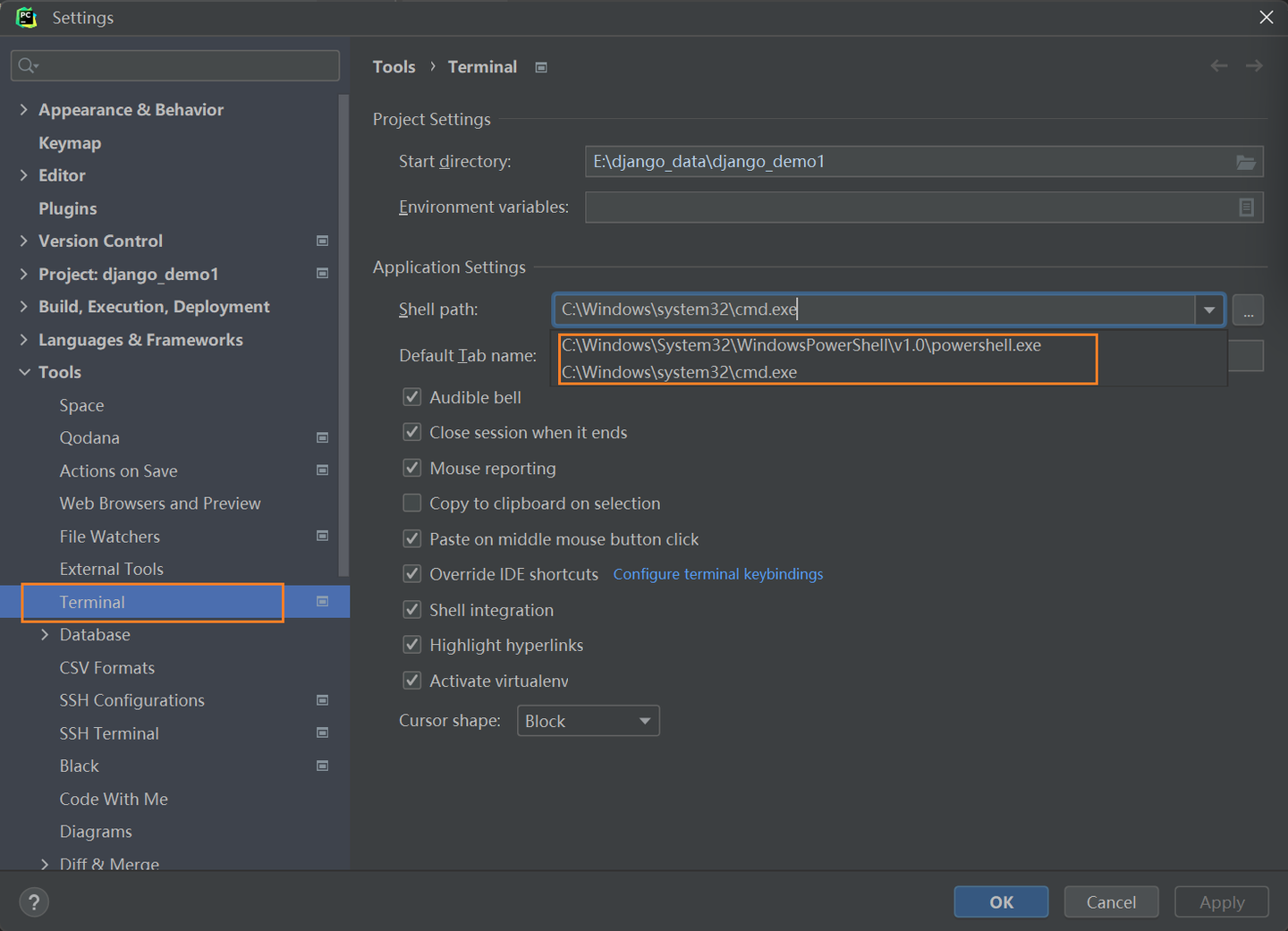Open the shell path browse ellipsis button
Viewport: 1288px width, 931px height.
(1248, 309)
